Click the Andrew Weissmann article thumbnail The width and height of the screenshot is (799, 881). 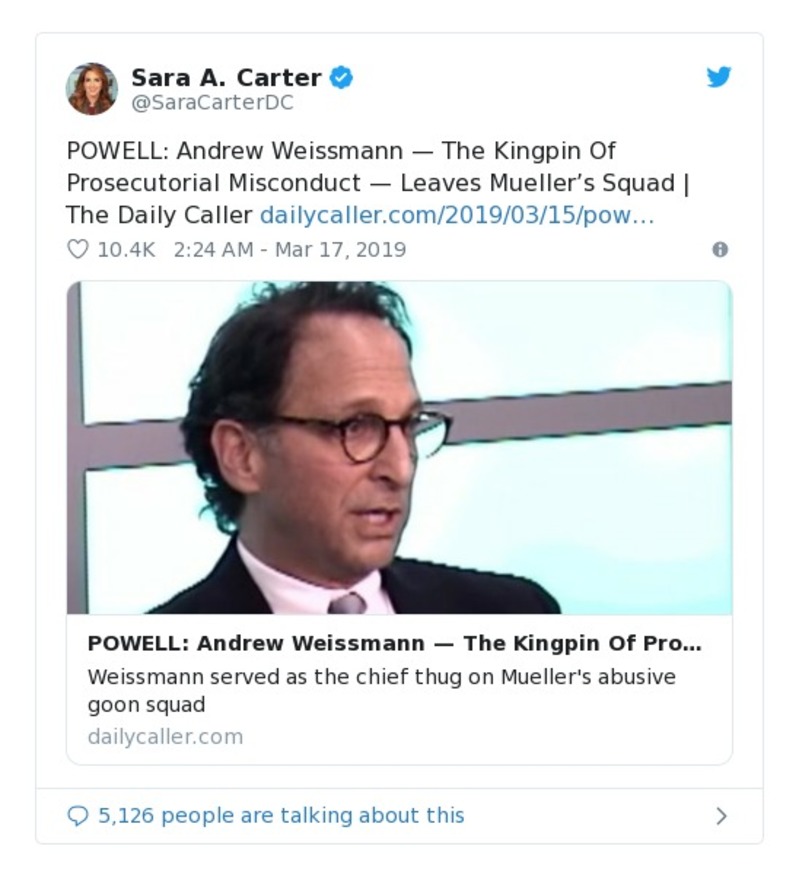coord(400,447)
